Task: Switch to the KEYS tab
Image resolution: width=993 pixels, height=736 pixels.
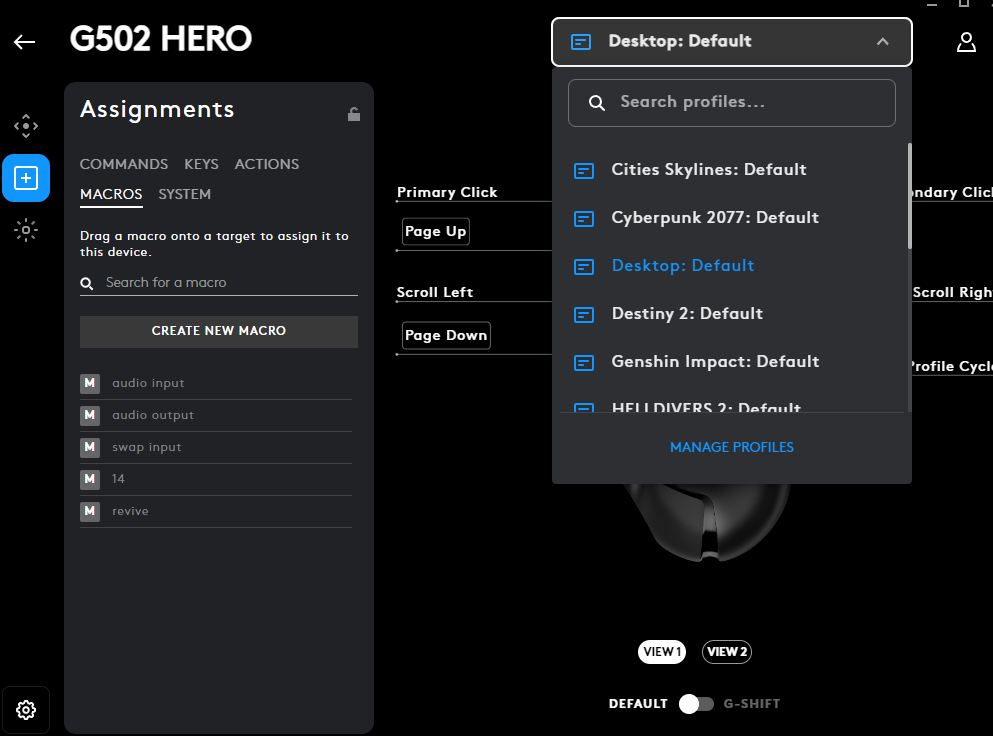Action: (201, 164)
